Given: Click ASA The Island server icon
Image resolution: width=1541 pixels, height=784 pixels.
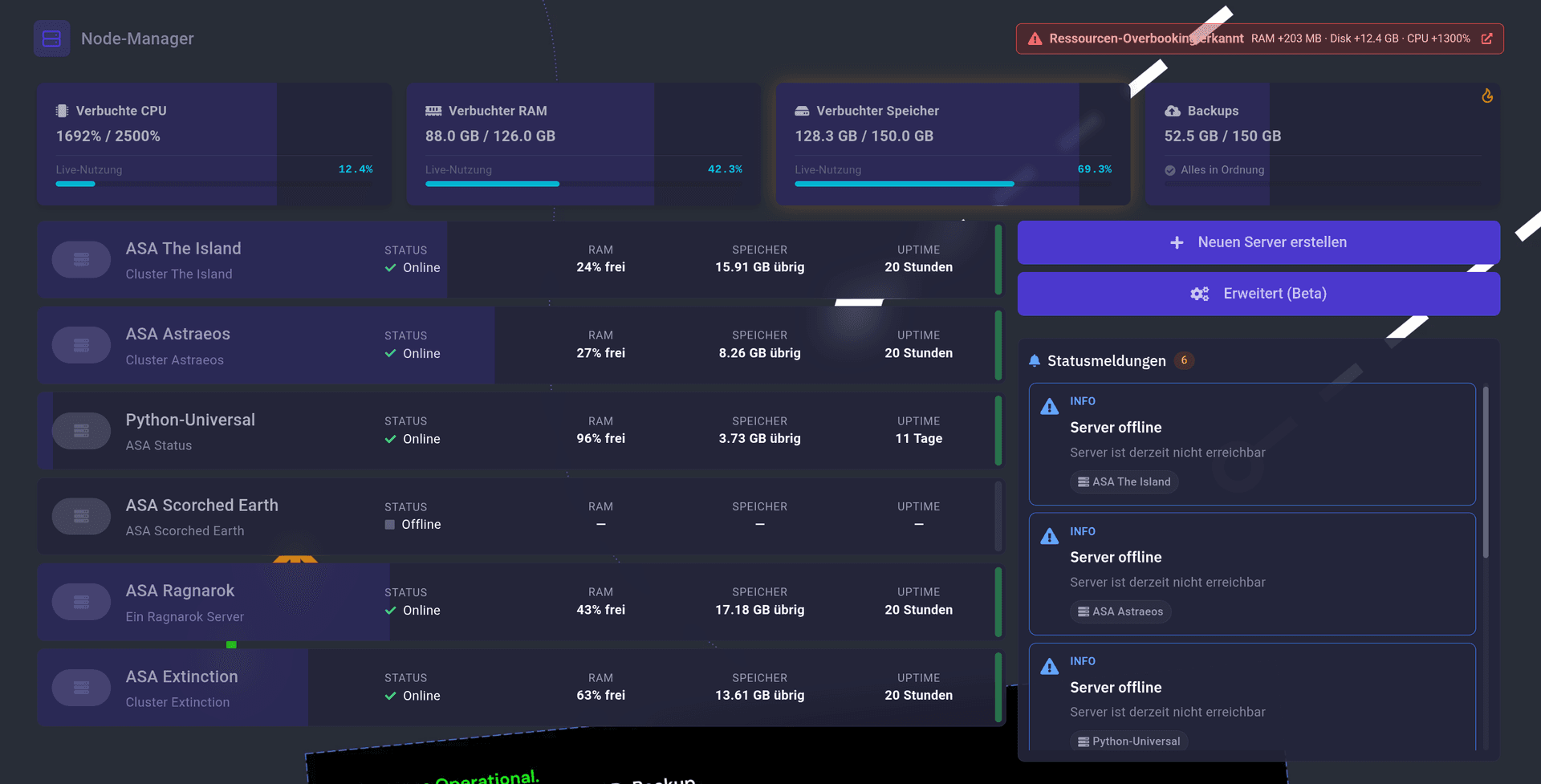Looking at the screenshot, I should (x=81, y=259).
